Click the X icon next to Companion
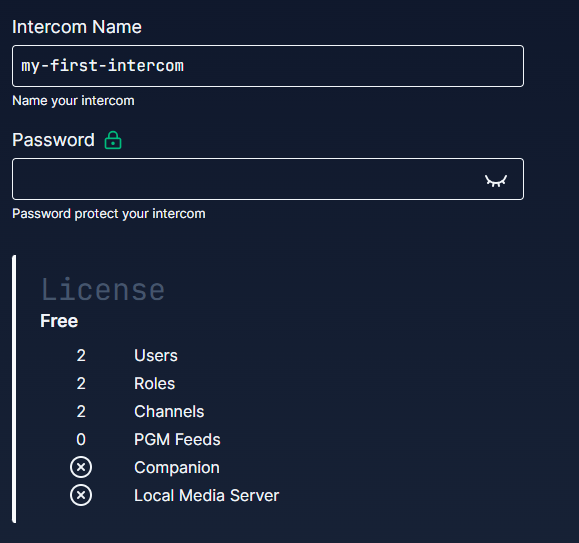Screen dimensions: 579x543 click(x=81, y=467)
